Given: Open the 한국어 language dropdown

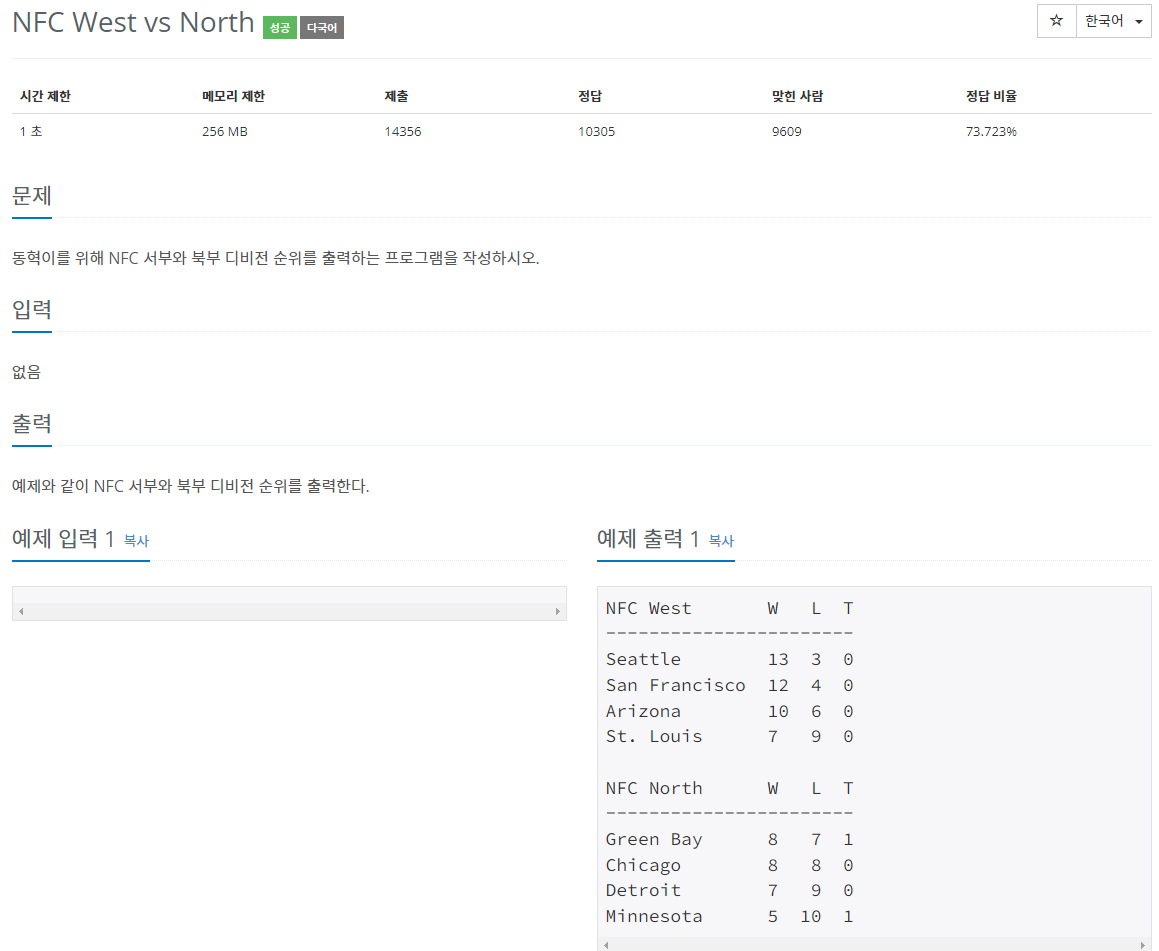Looking at the screenshot, I should (1113, 21).
